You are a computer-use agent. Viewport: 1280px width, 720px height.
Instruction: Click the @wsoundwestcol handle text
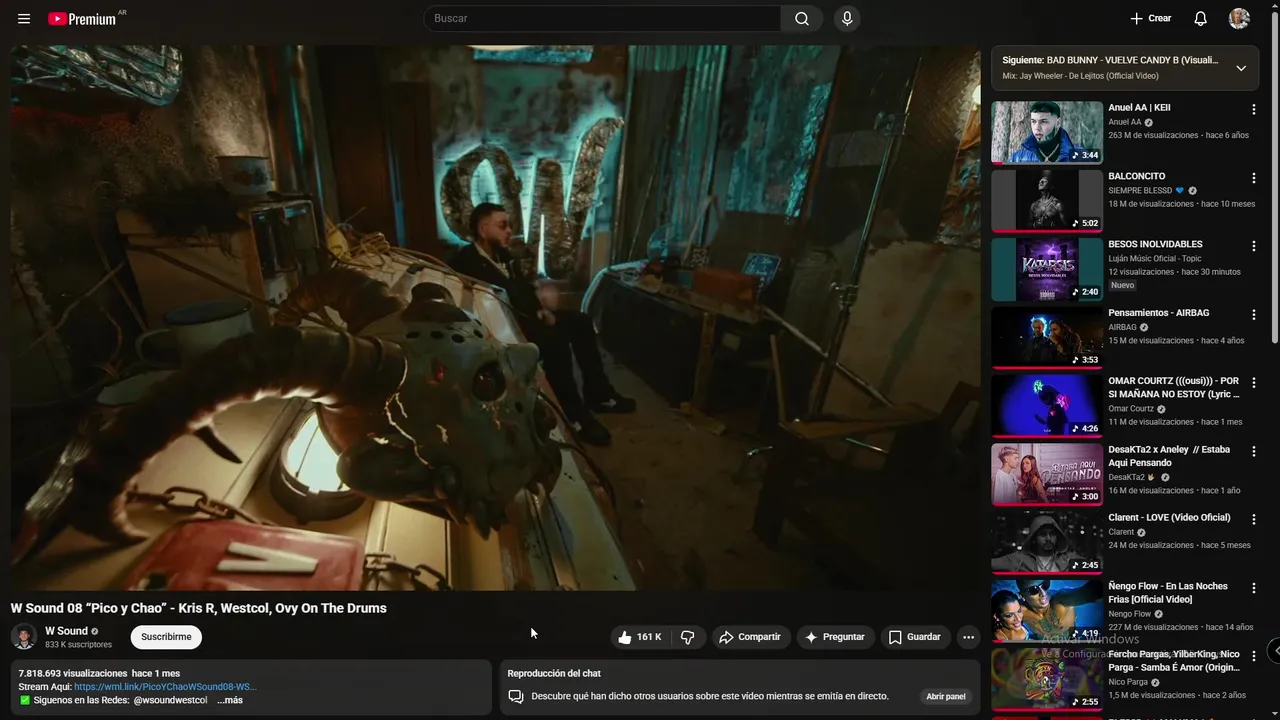pyautogui.click(x=170, y=700)
